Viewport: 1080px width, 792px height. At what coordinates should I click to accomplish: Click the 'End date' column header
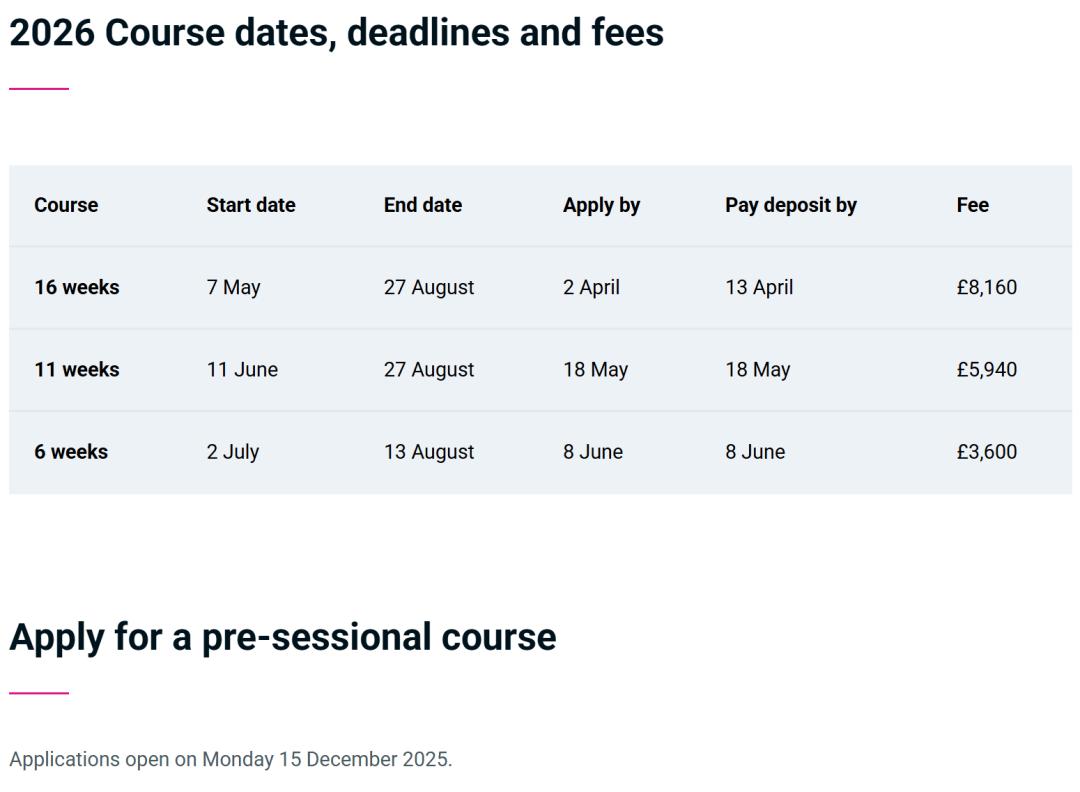point(423,205)
